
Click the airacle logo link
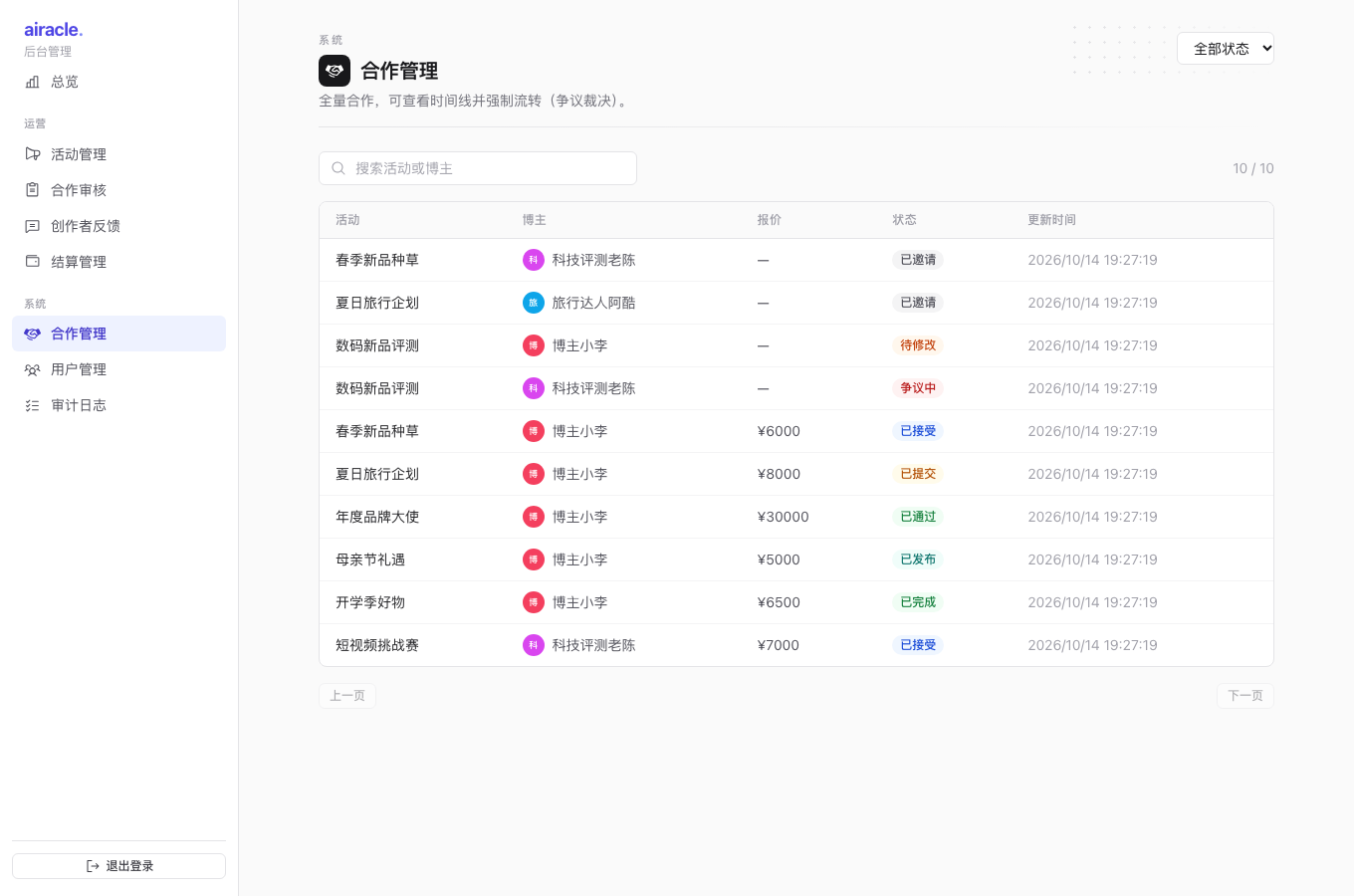point(54,30)
